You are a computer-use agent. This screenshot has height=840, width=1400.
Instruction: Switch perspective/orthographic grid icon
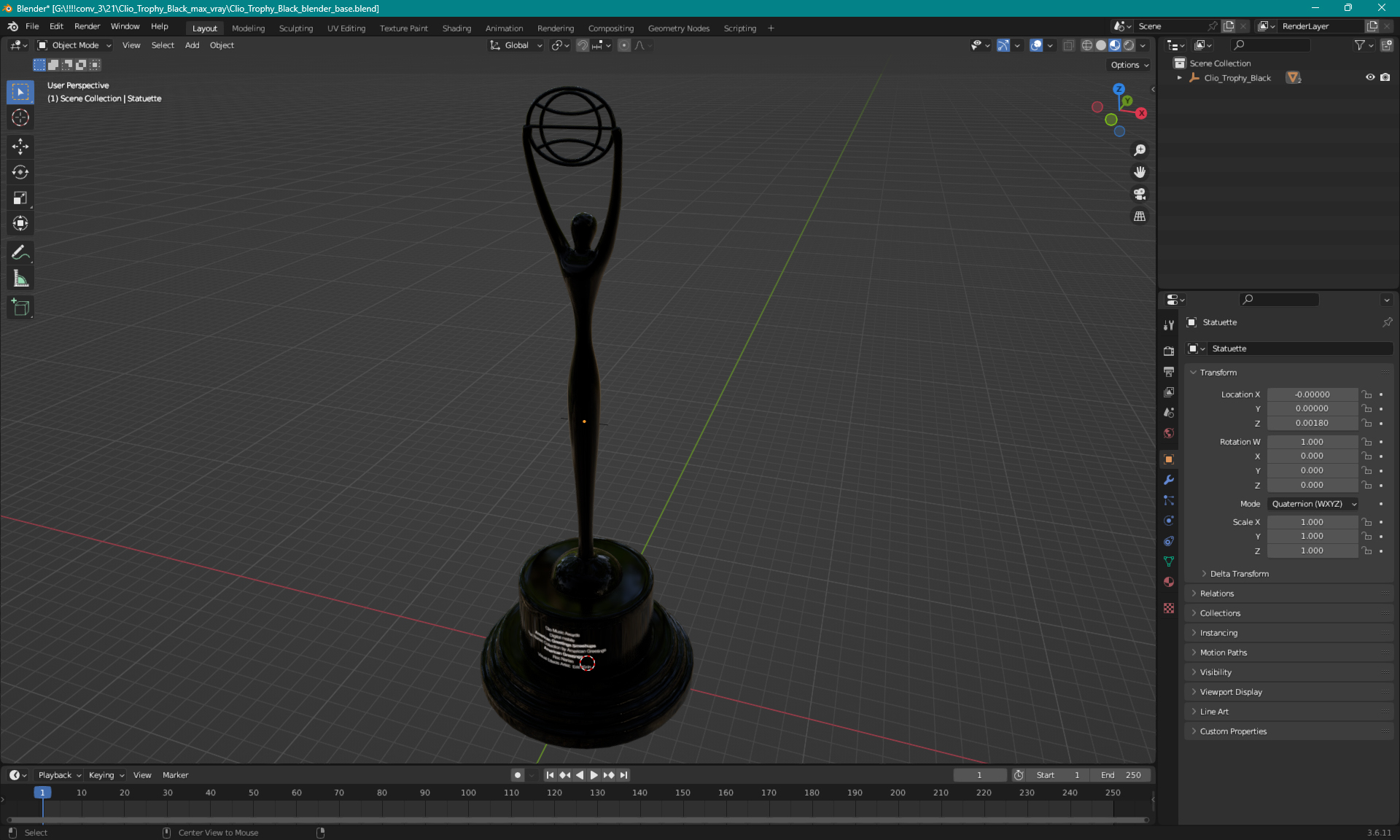(1140, 217)
